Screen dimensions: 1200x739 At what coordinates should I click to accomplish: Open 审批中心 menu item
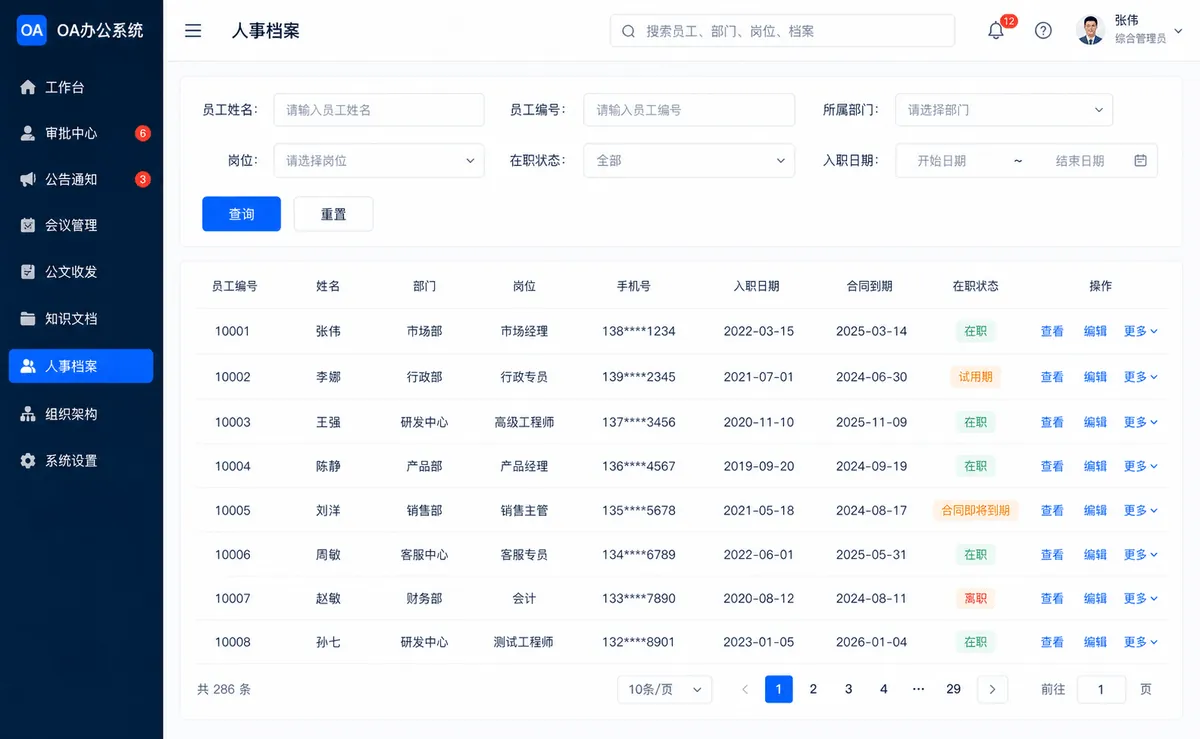[81, 133]
